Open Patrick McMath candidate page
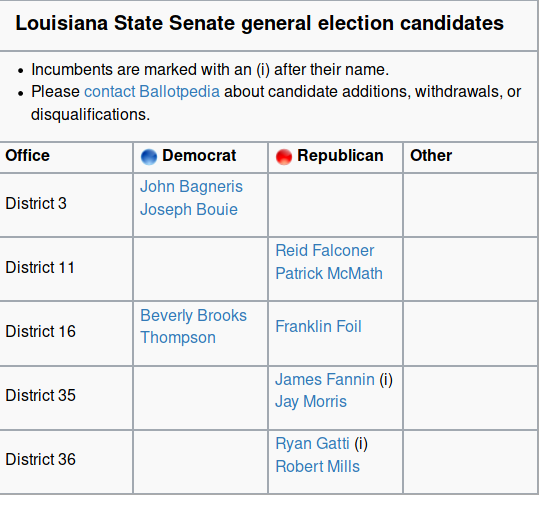The height and width of the screenshot is (514, 543). 329,273
